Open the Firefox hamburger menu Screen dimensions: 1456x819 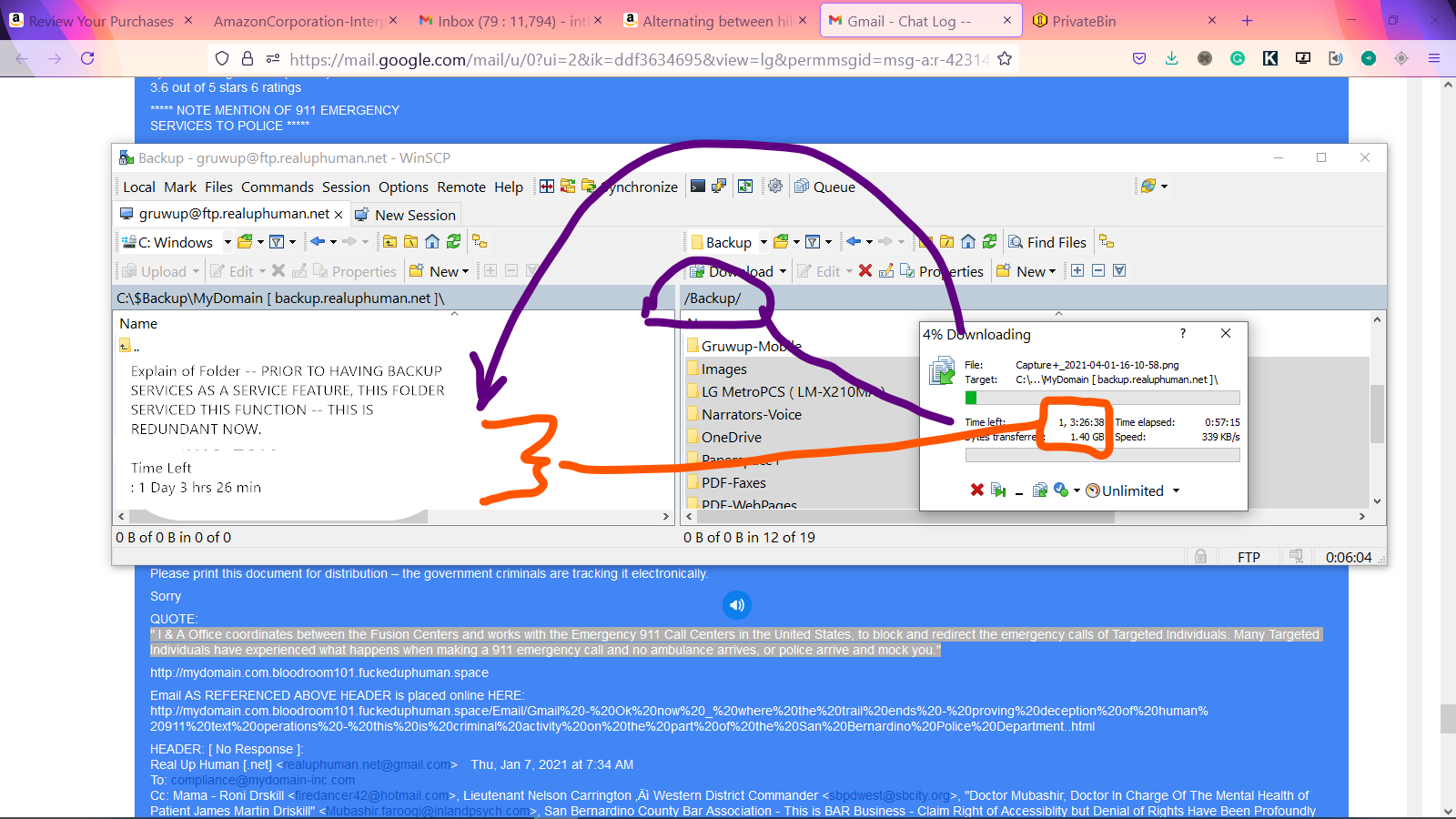(1434, 58)
